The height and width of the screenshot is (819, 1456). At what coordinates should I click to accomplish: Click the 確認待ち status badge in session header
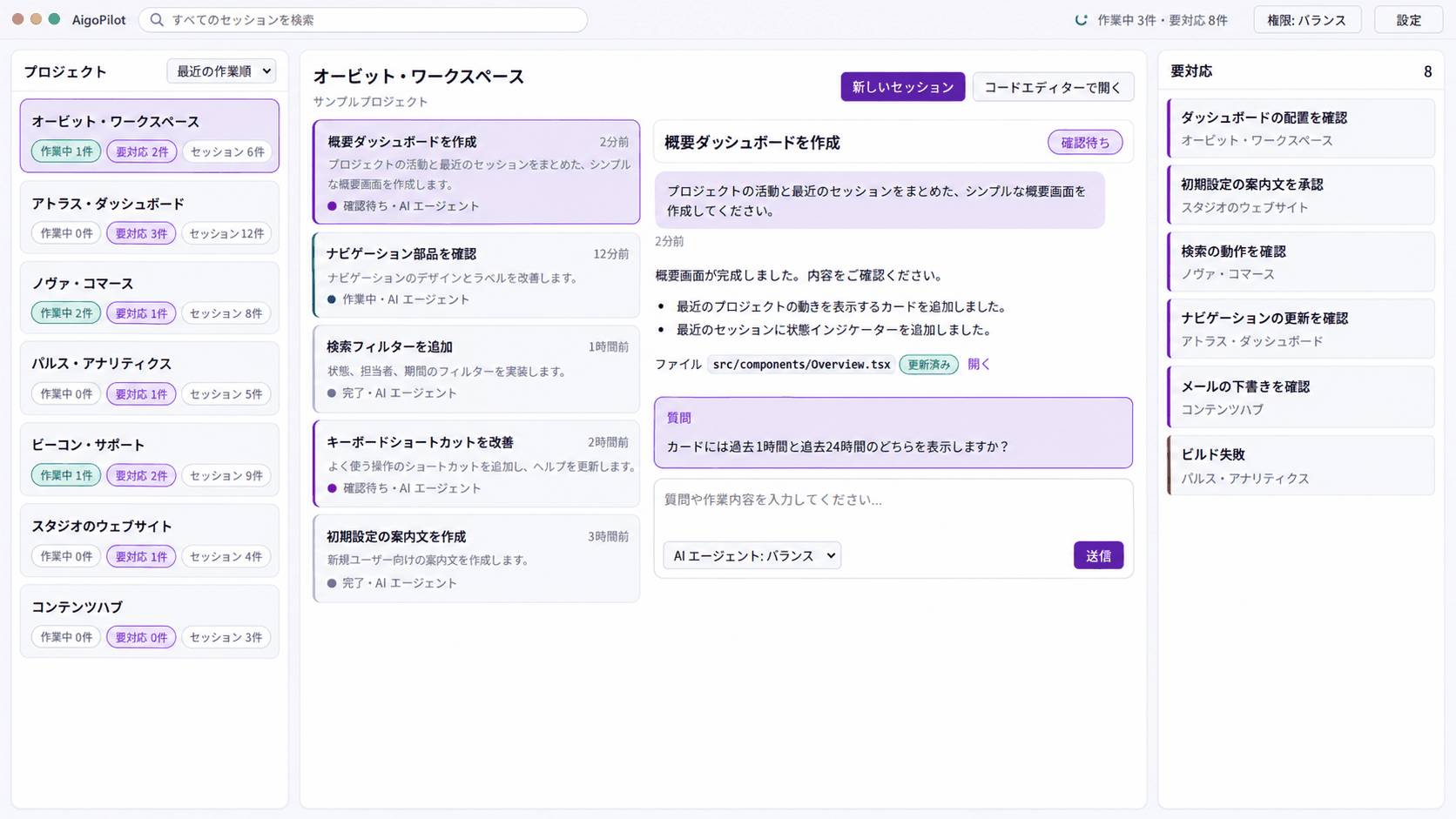[1085, 143]
